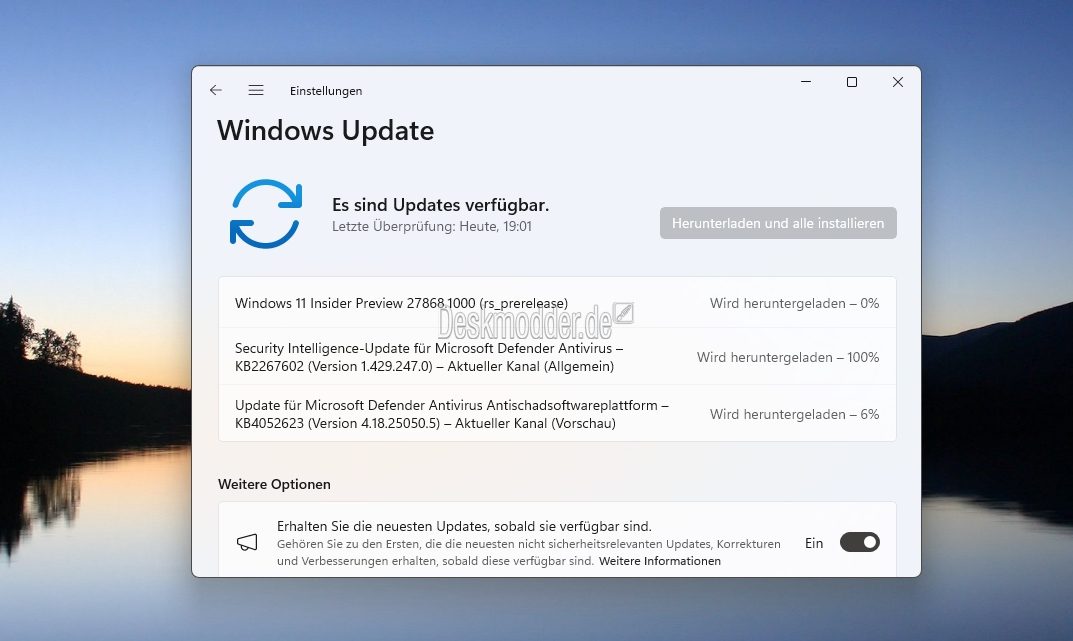Screen dimensions: 1073x641
Task: Click Herunterladen und alle installieren button
Action: (x=778, y=223)
